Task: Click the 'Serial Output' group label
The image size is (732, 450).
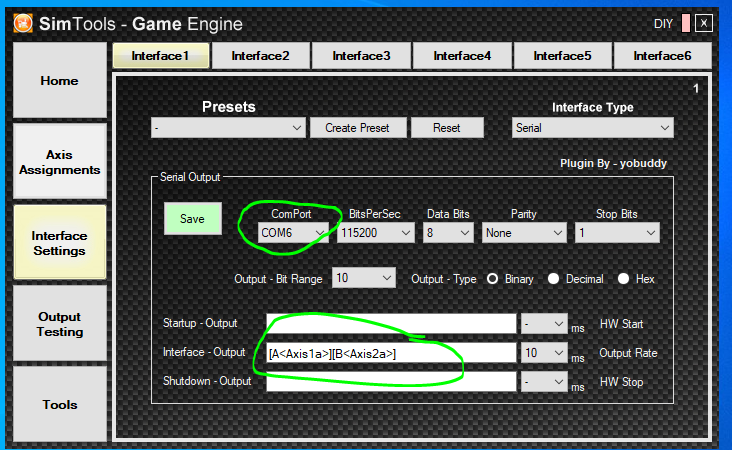Action: point(190,177)
